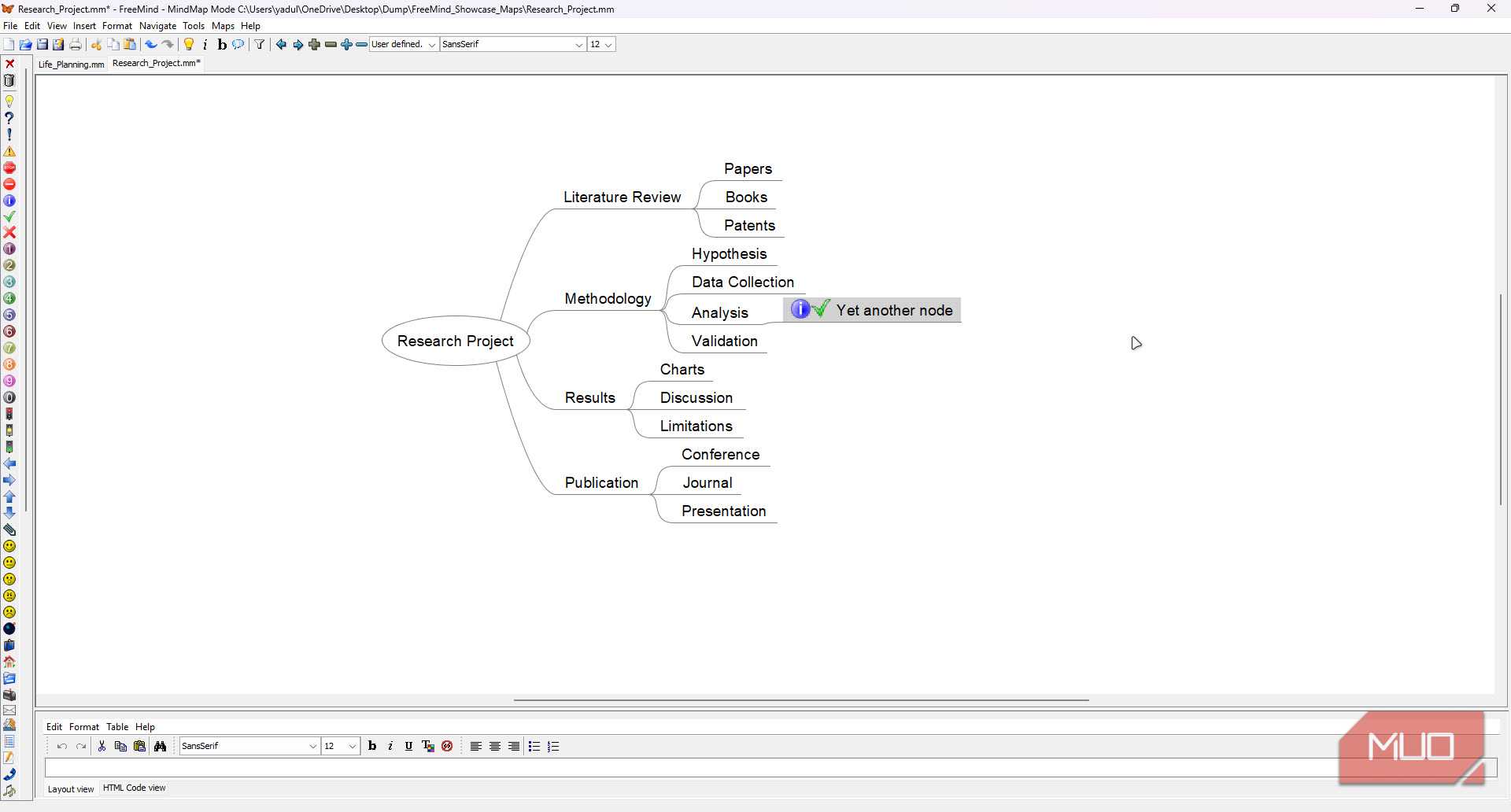Image resolution: width=1511 pixels, height=812 pixels.
Task: Open the Maps menu
Action: pyautogui.click(x=223, y=26)
